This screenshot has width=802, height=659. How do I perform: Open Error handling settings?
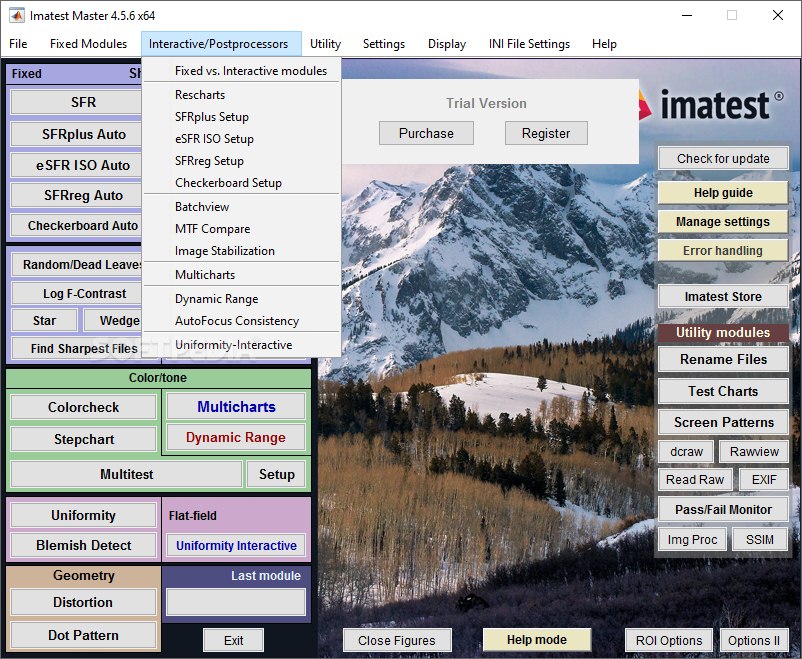pyautogui.click(x=723, y=250)
